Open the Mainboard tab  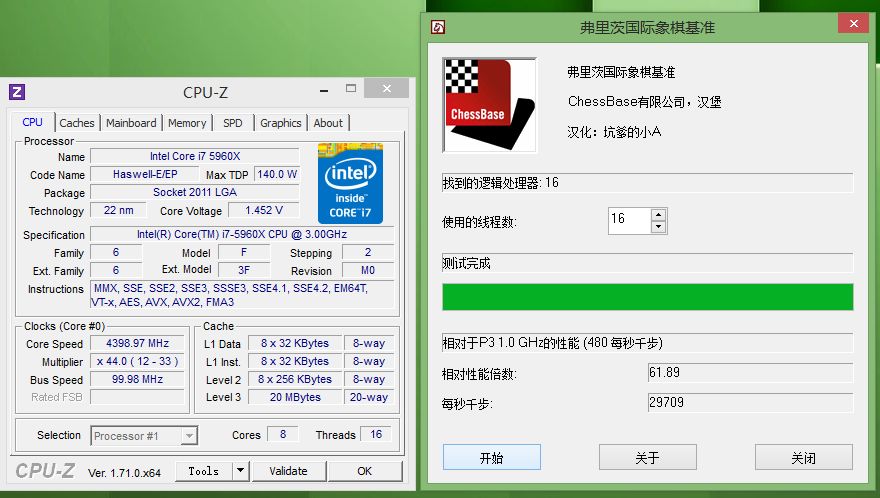point(131,123)
